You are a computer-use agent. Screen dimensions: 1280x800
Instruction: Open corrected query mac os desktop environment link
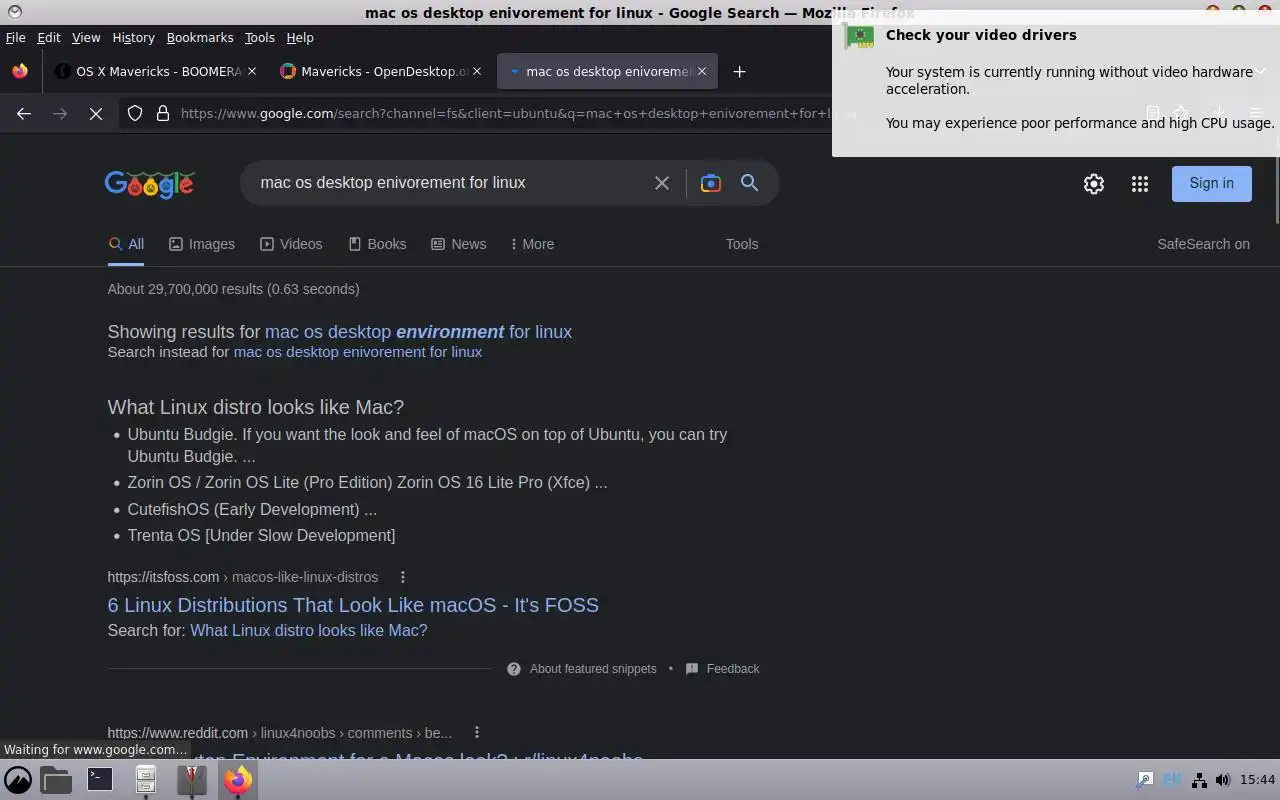pos(418,332)
